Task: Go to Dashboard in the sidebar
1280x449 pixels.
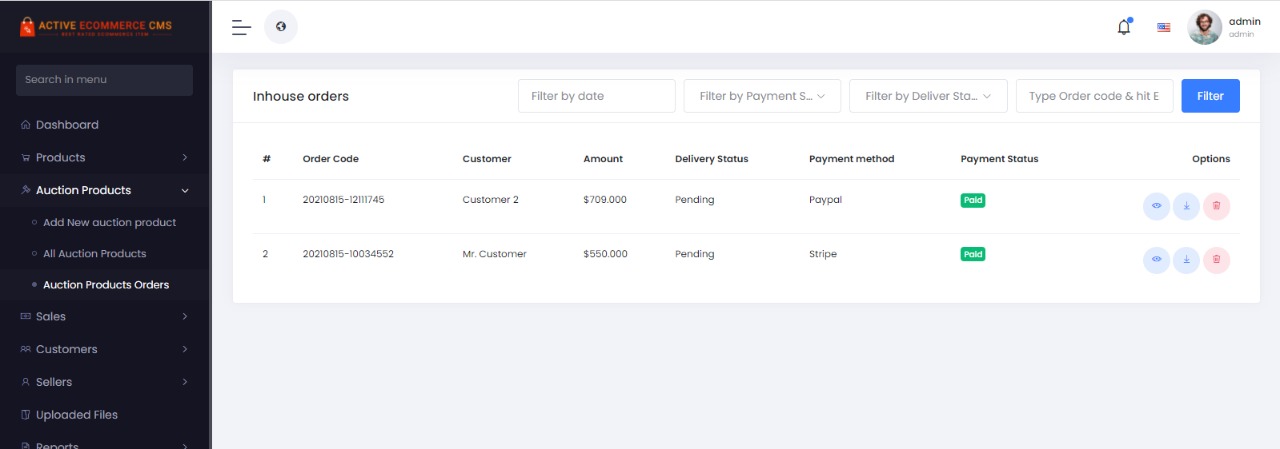Action: [67, 125]
